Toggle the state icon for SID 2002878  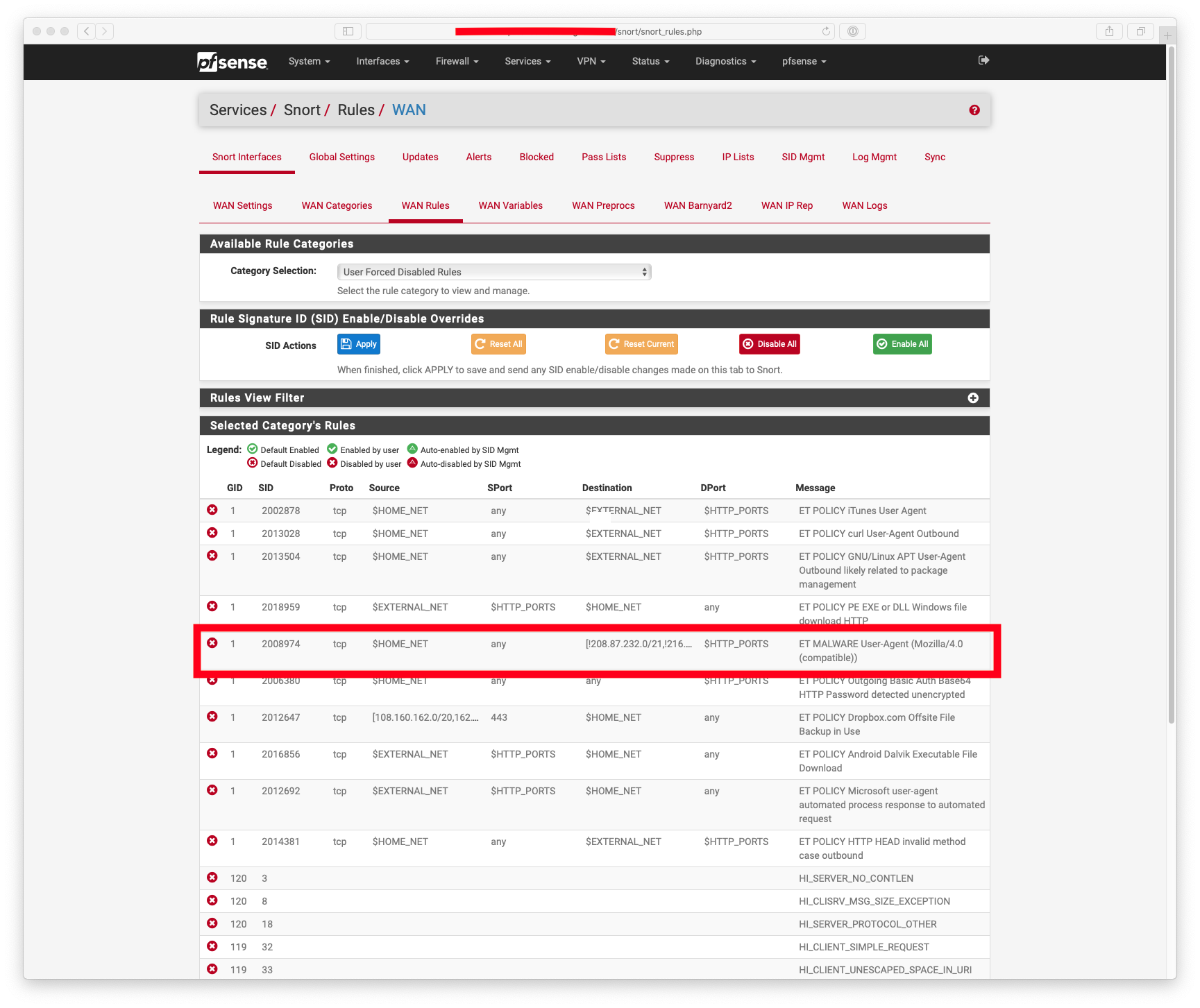pyautogui.click(x=212, y=509)
